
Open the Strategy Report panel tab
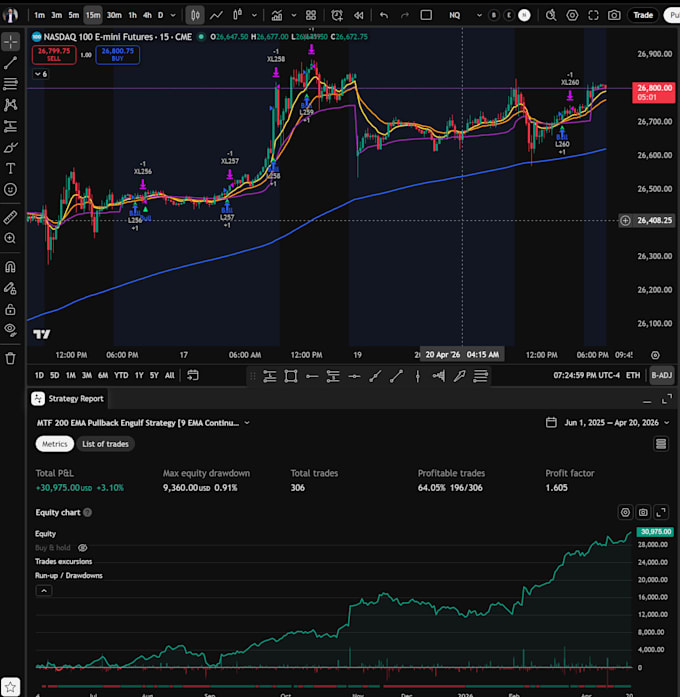pos(69,399)
